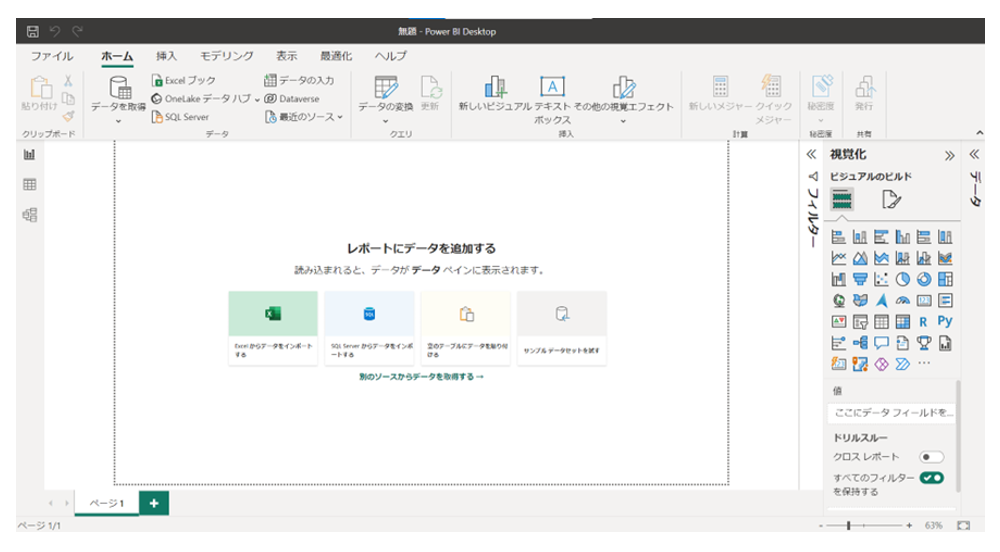
Task: Open the format visual tab icon
Action: (891, 200)
